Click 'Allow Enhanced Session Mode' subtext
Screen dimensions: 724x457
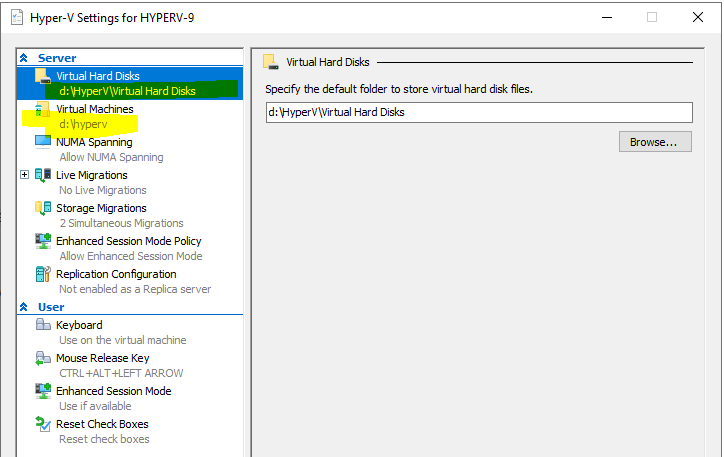[131, 256]
